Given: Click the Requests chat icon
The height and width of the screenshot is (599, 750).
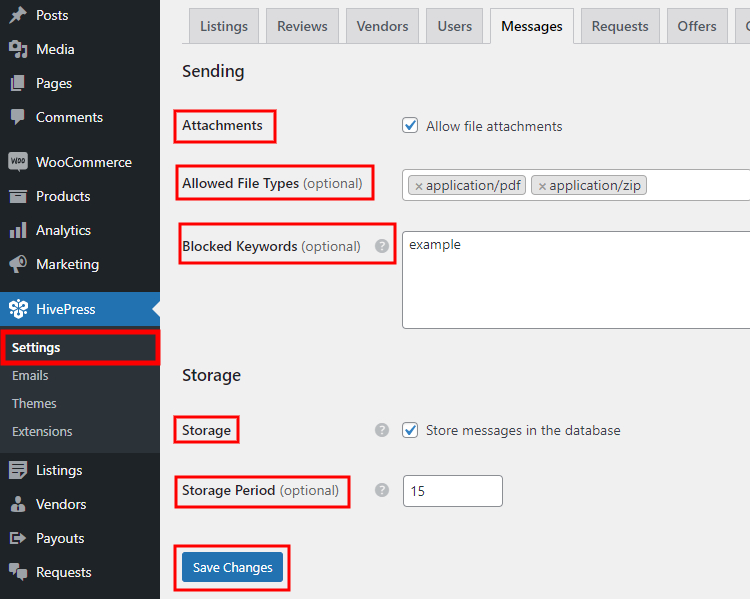Looking at the screenshot, I should pos(18,572).
